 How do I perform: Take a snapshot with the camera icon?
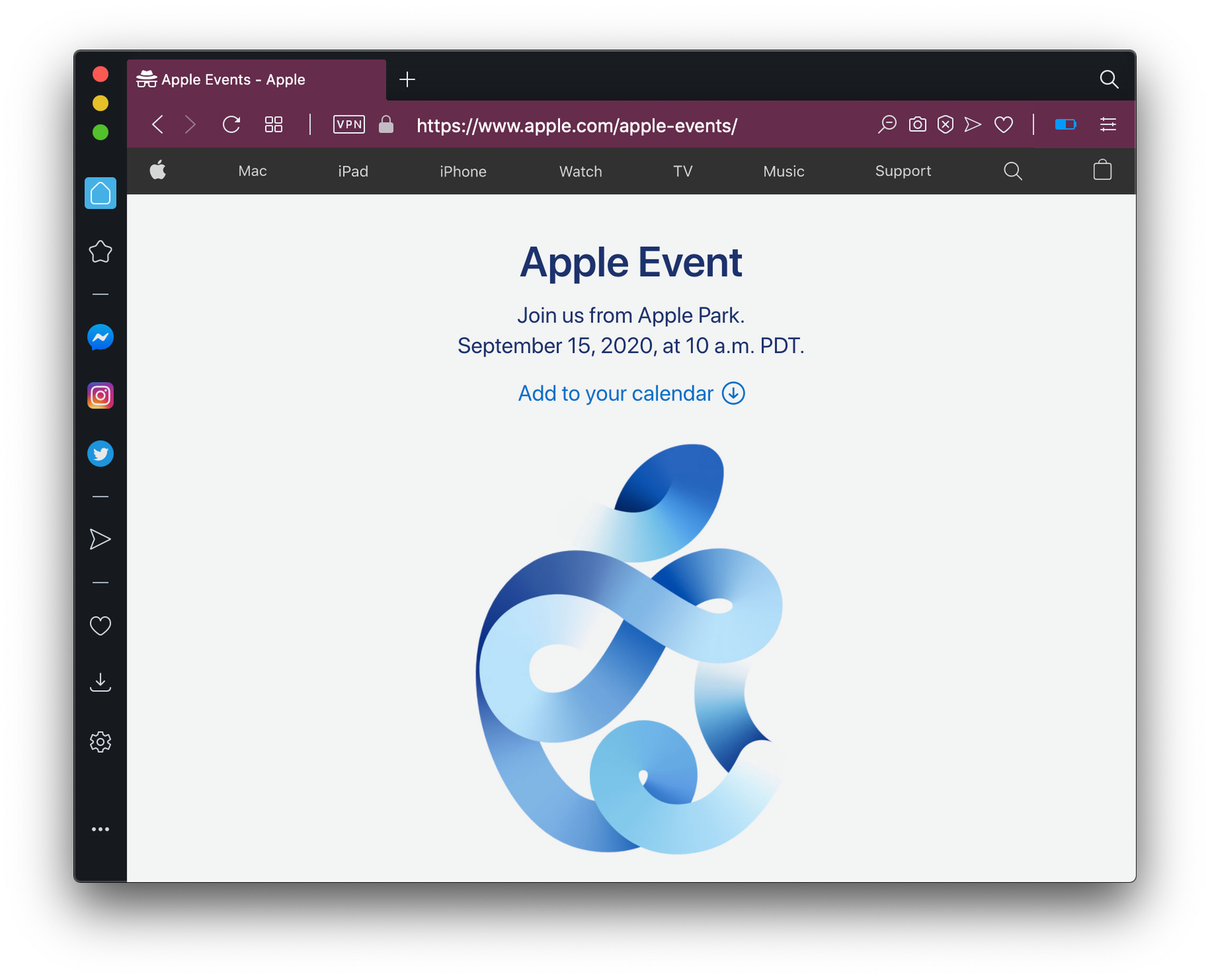pos(917,125)
